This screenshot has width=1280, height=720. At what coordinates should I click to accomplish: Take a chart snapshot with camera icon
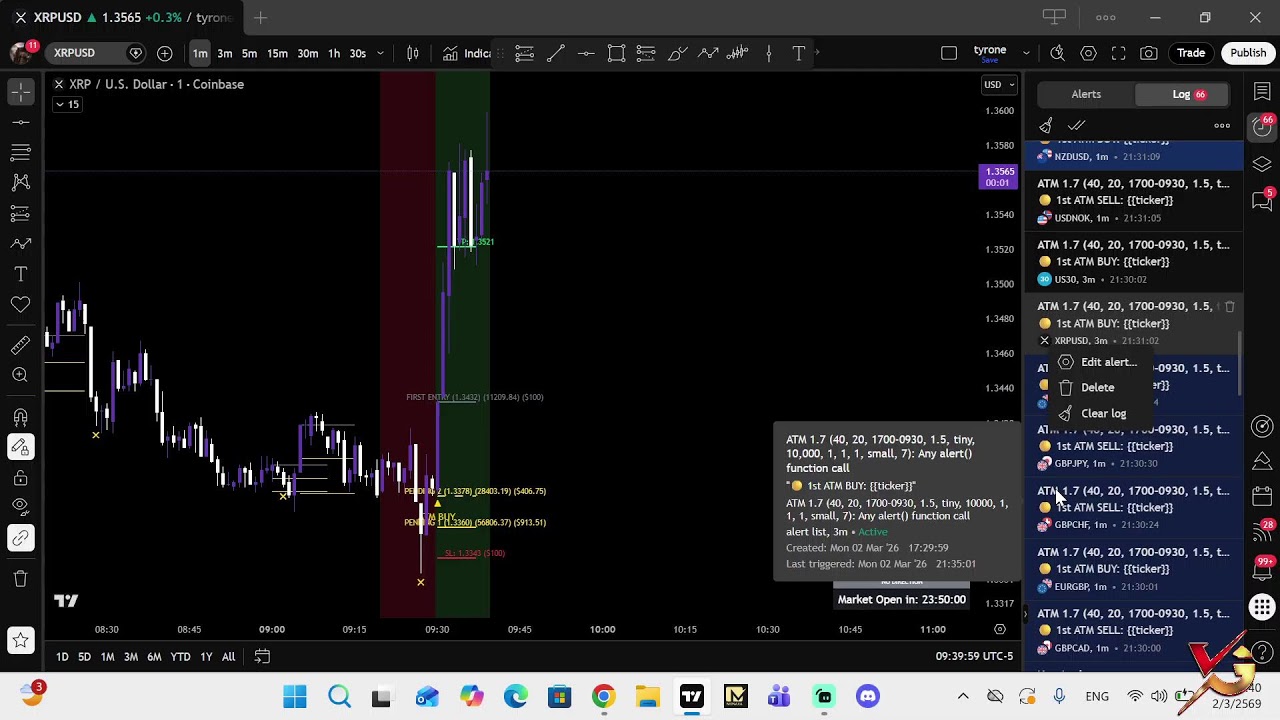pyautogui.click(x=1149, y=53)
